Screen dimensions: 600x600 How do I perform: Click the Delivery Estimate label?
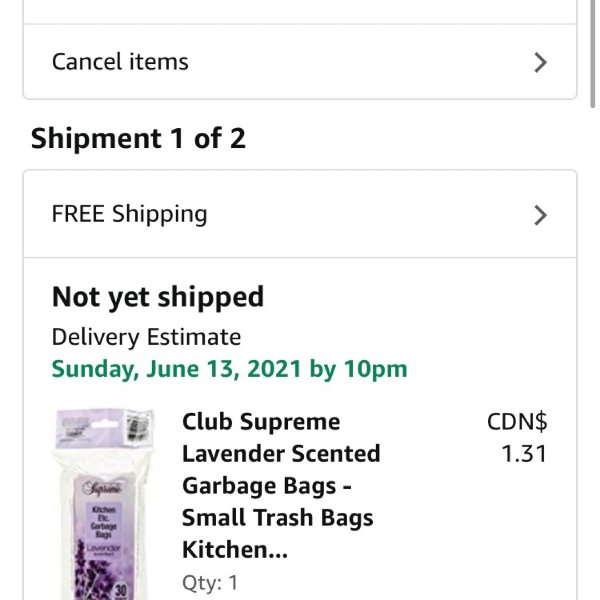tap(146, 337)
